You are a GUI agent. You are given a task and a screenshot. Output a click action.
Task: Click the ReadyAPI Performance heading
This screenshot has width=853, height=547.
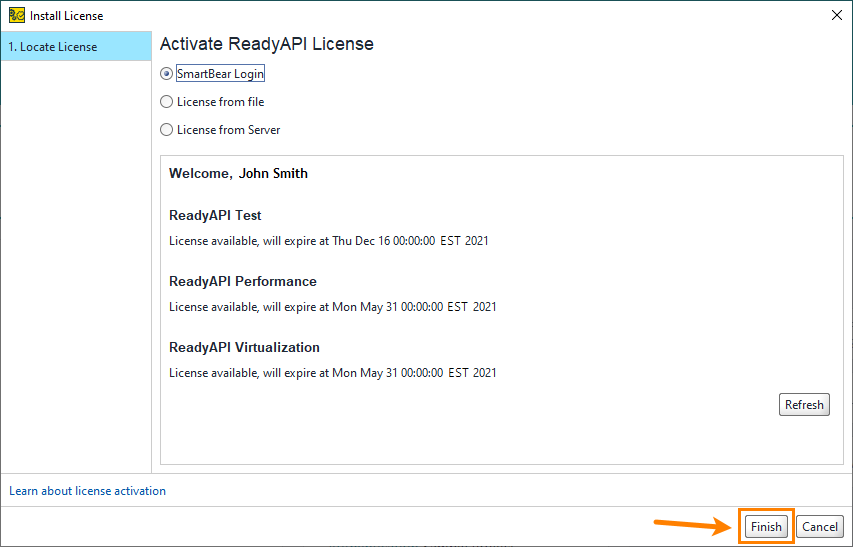(243, 281)
